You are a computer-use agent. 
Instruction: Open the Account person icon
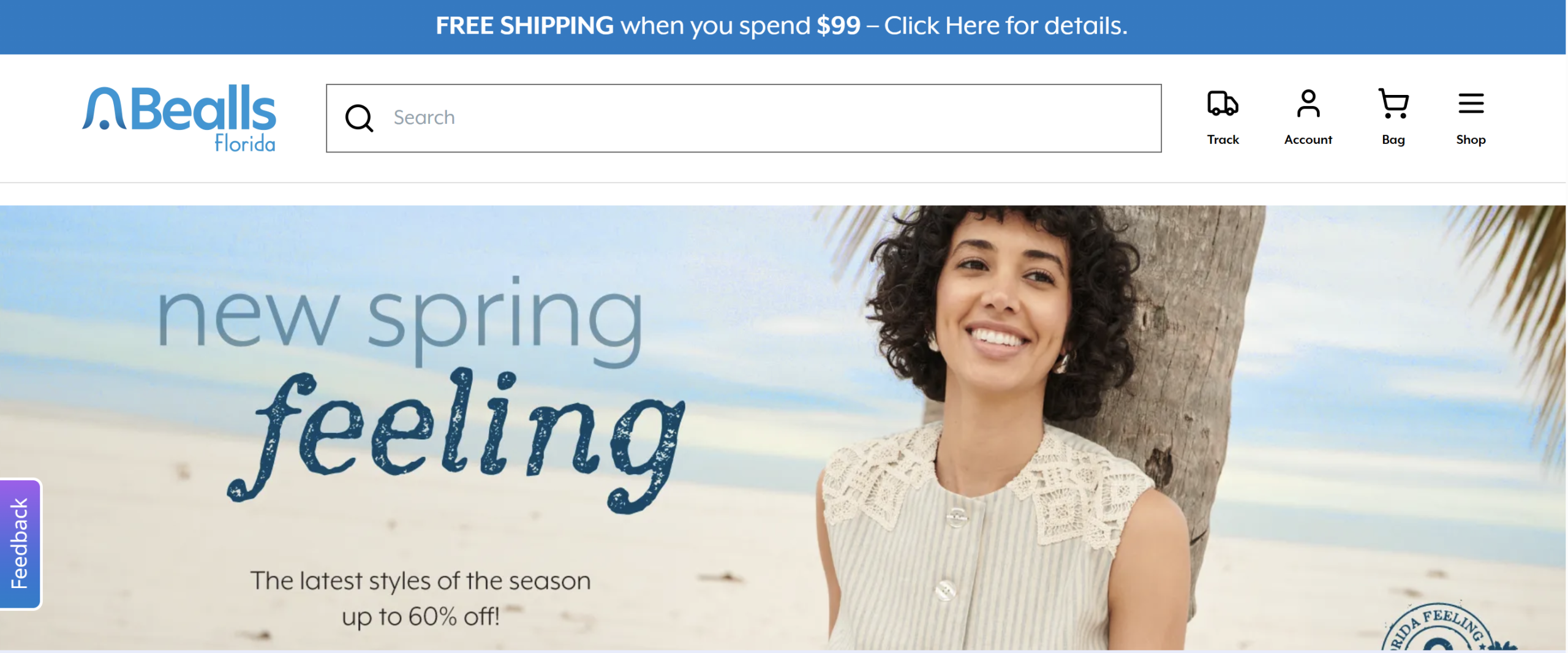point(1308,104)
